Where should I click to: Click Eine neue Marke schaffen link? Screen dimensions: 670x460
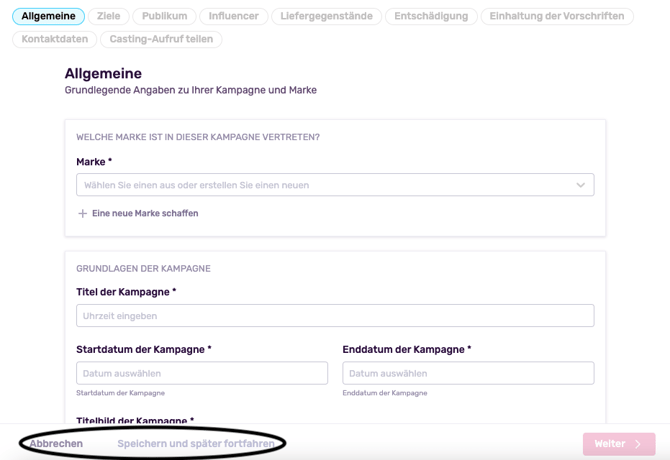[145, 213]
